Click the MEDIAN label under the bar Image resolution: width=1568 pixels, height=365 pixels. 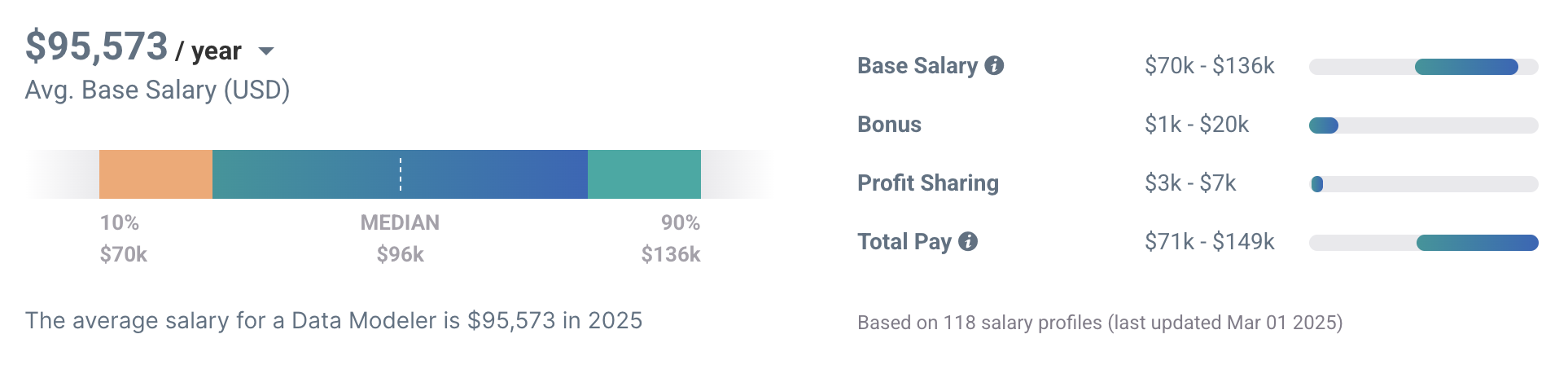400,222
